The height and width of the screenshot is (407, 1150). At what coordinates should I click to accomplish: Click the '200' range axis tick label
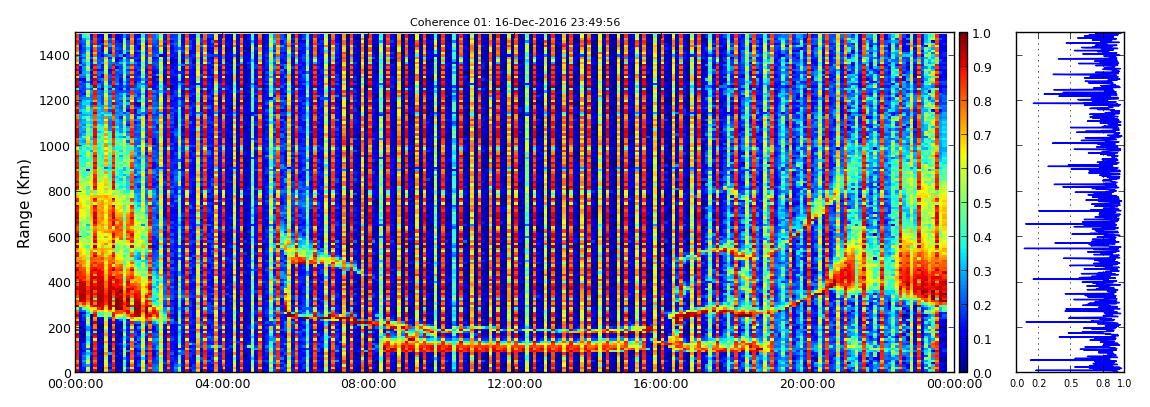click(x=57, y=328)
